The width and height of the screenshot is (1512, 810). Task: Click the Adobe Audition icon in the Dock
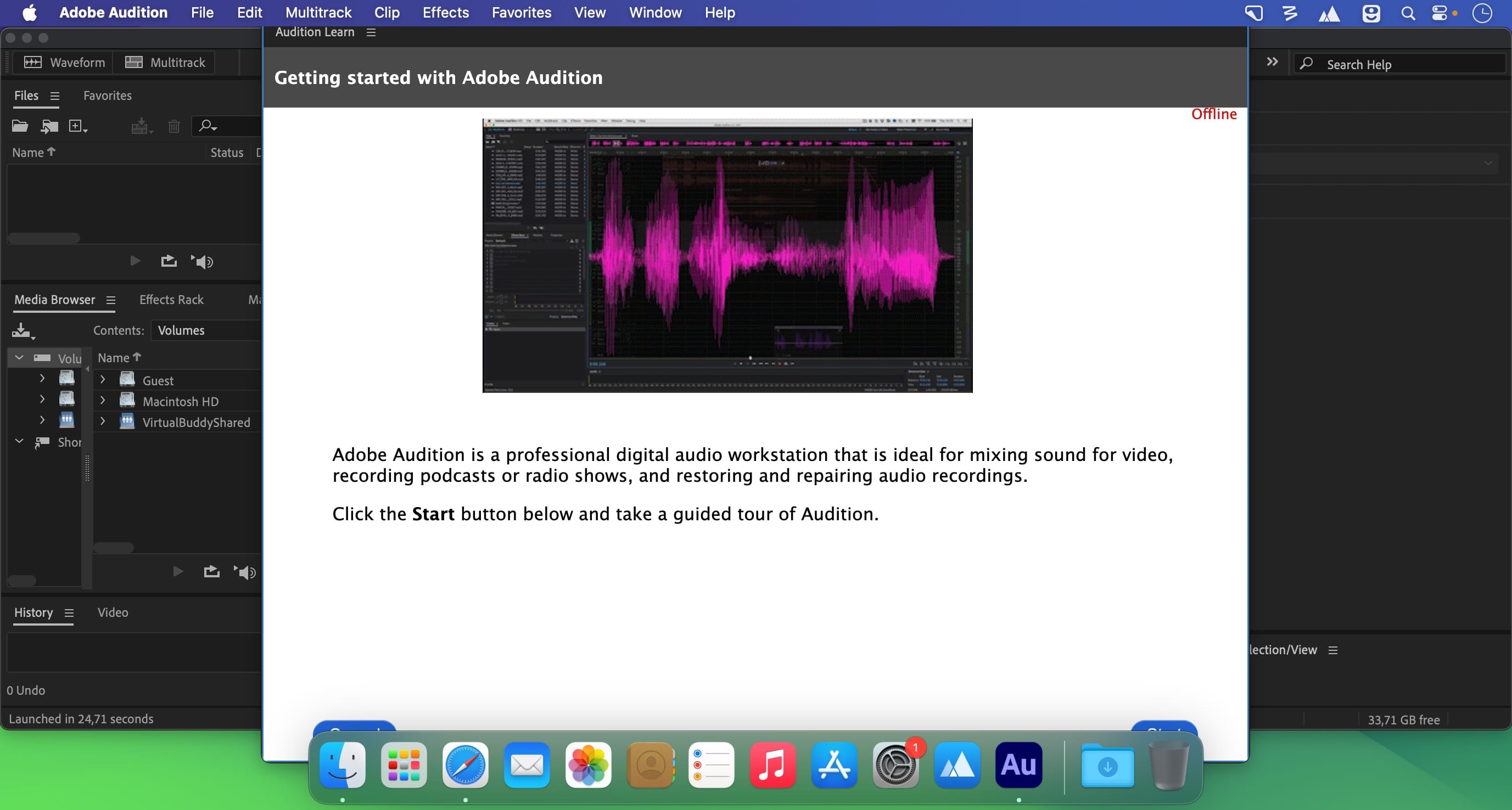coord(1018,765)
